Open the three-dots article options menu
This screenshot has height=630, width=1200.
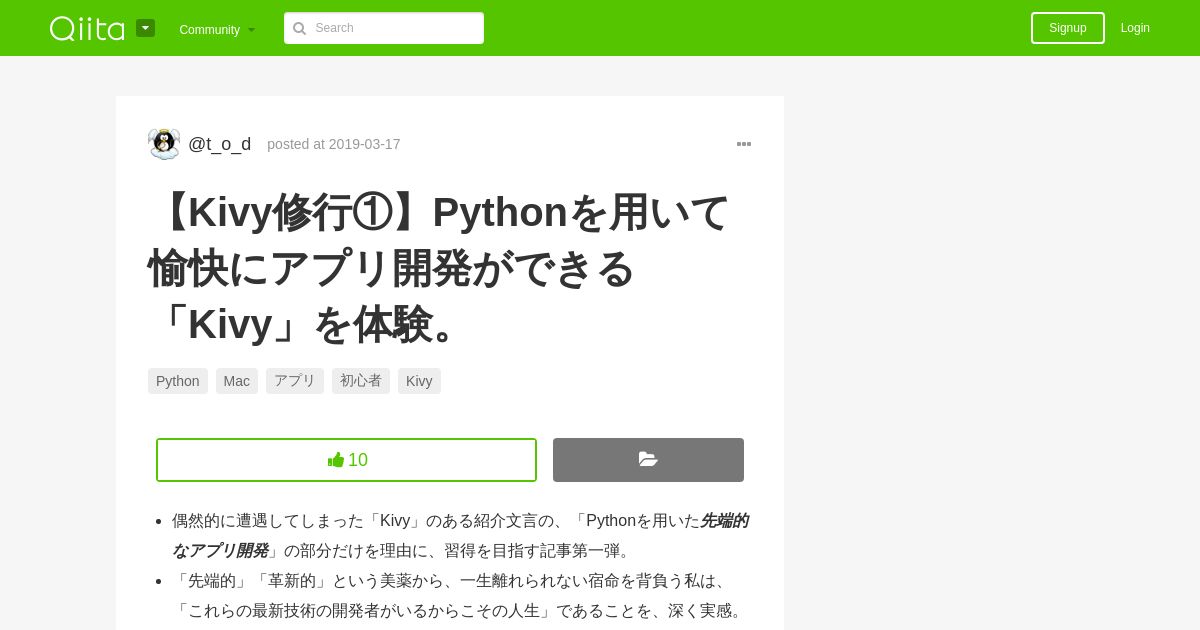(744, 144)
